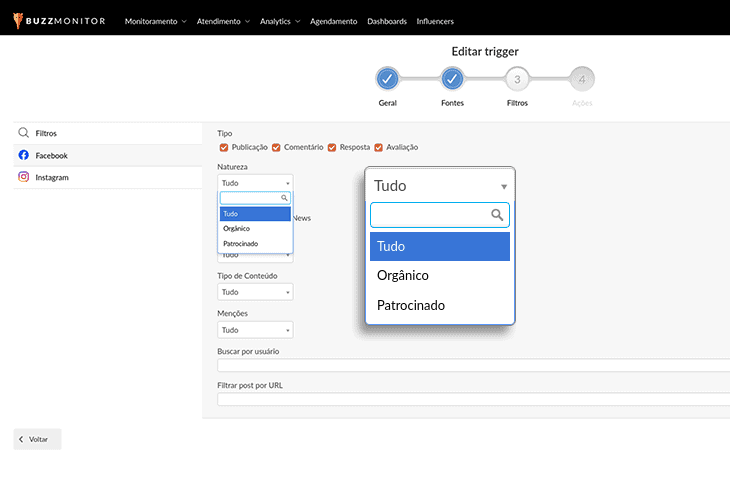
Task: Open the Analytics menu
Action: (x=279, y=21)
